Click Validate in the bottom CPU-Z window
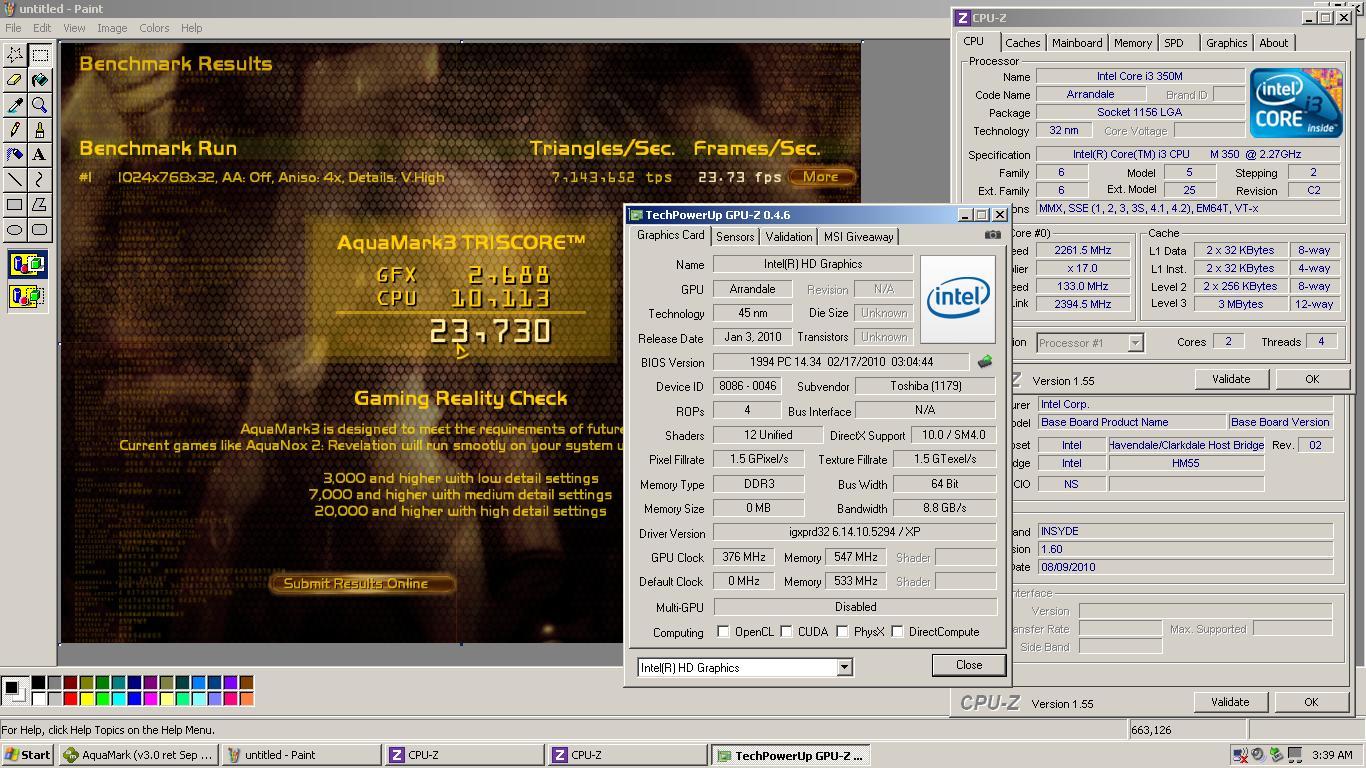This screenshot has width=1366, height=768. point(1230,702)
